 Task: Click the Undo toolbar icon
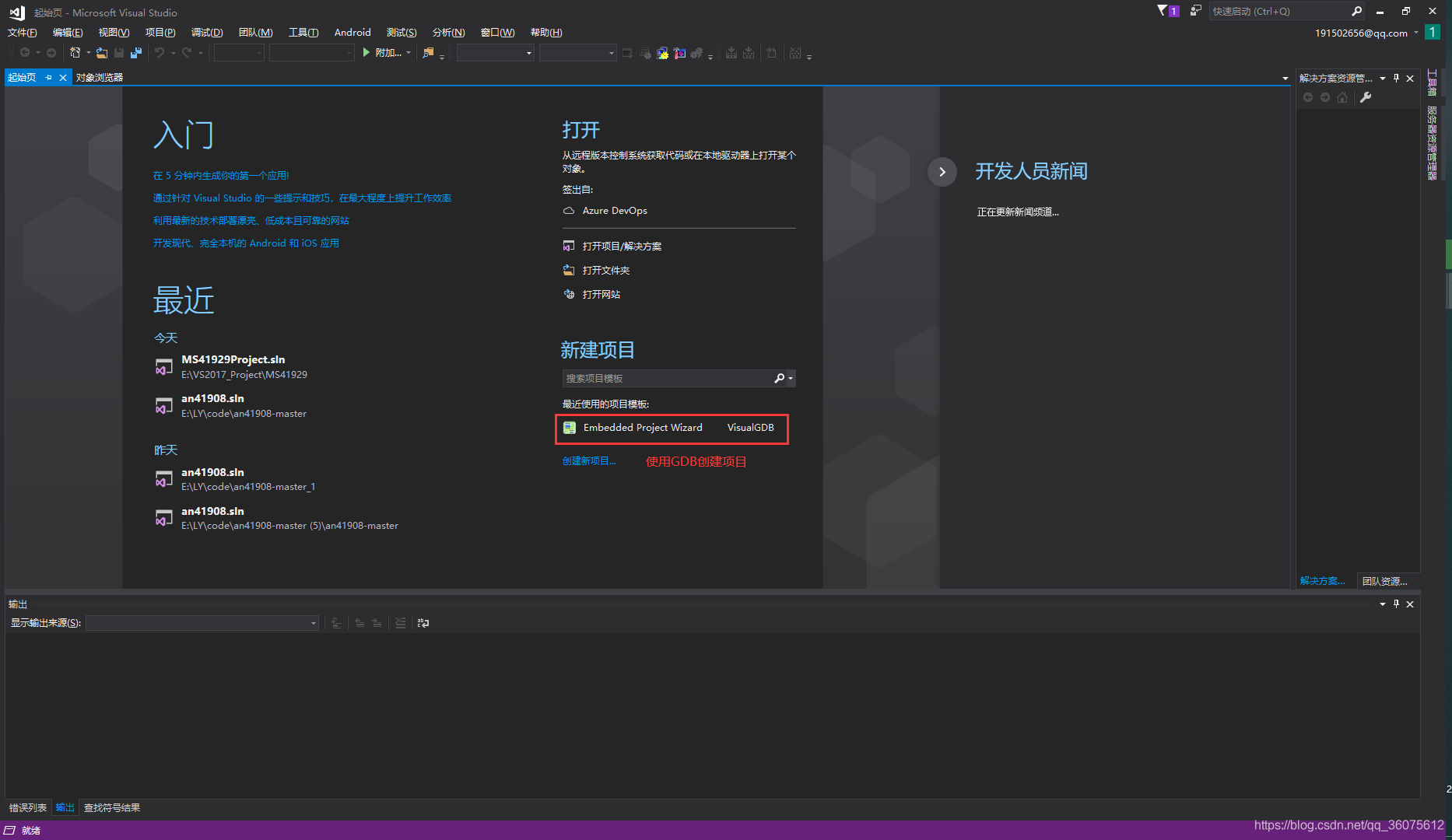pos(160,53)
